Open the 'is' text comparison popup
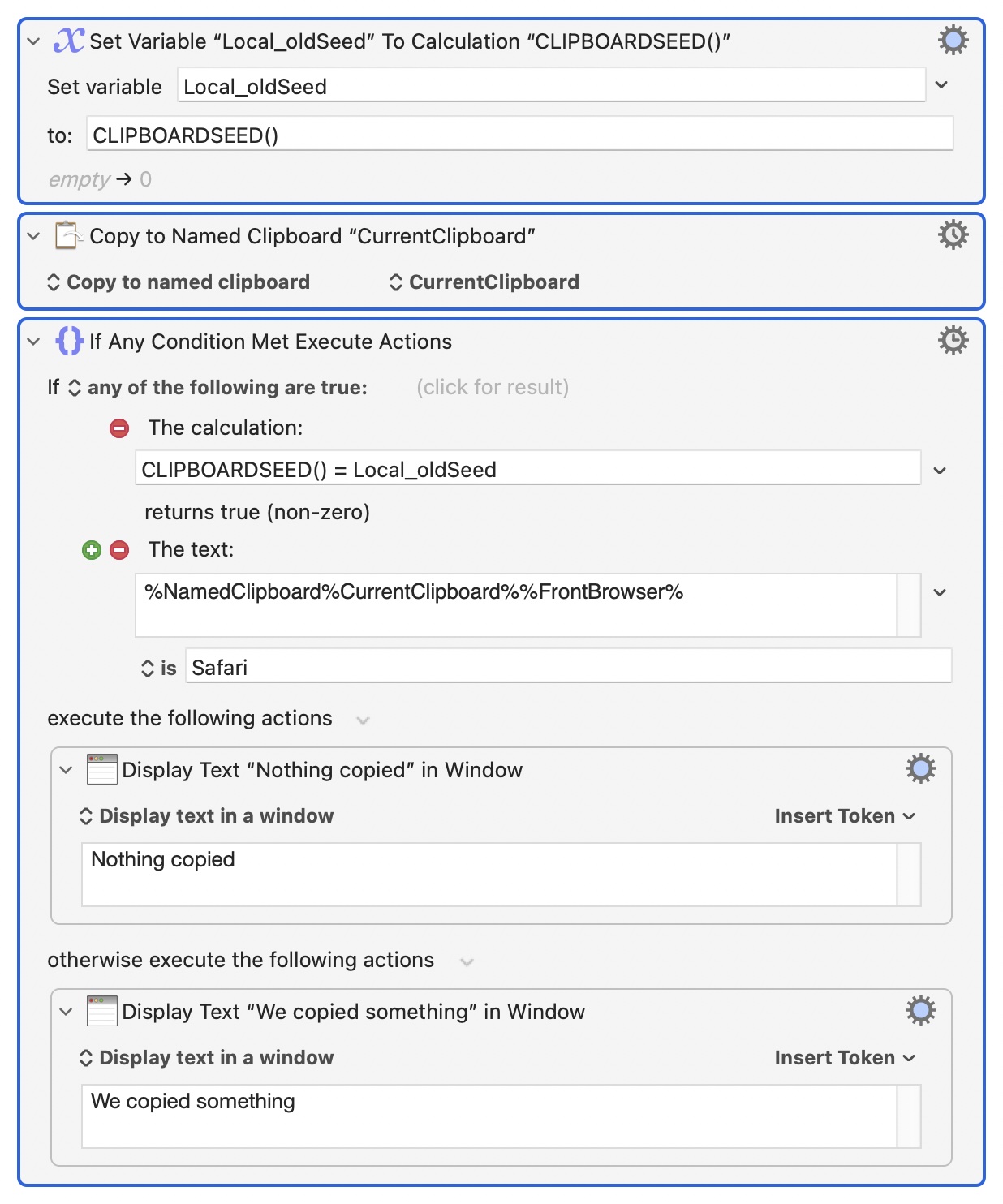The width and height of the screenshot is (1003, 1204). coord(158,668)
